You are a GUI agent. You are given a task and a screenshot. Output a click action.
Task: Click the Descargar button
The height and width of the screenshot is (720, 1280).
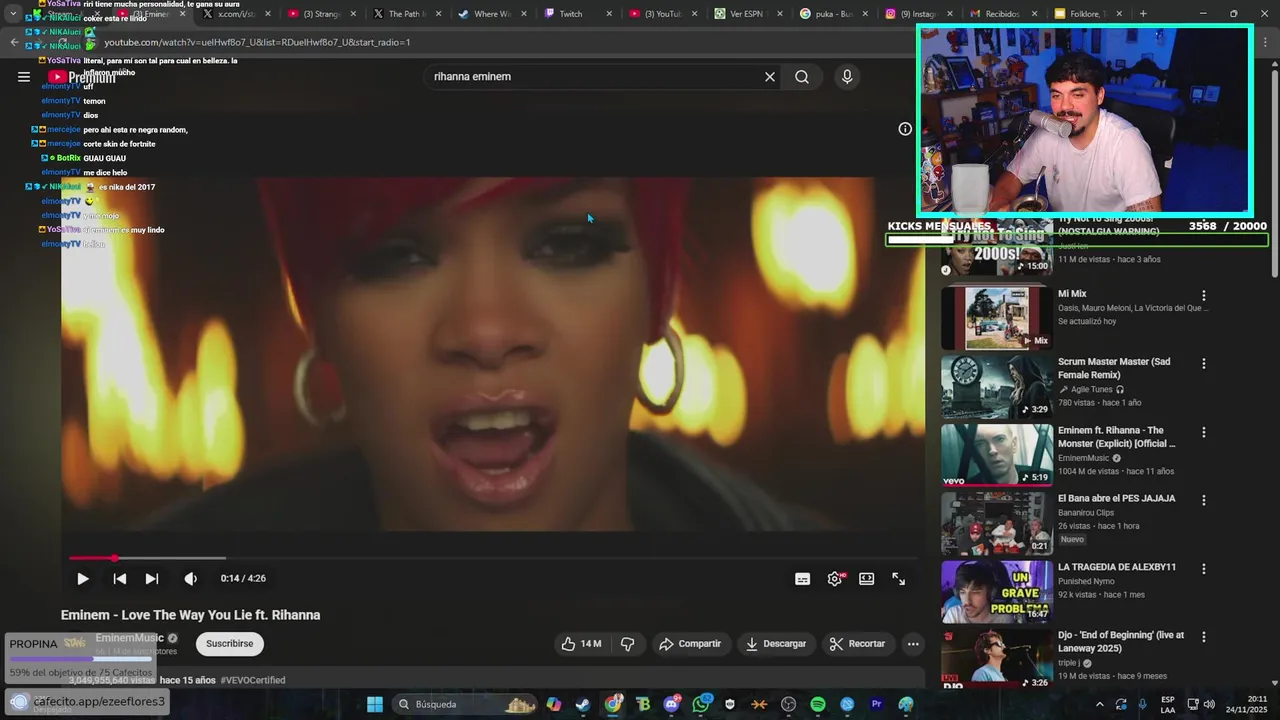776,644
